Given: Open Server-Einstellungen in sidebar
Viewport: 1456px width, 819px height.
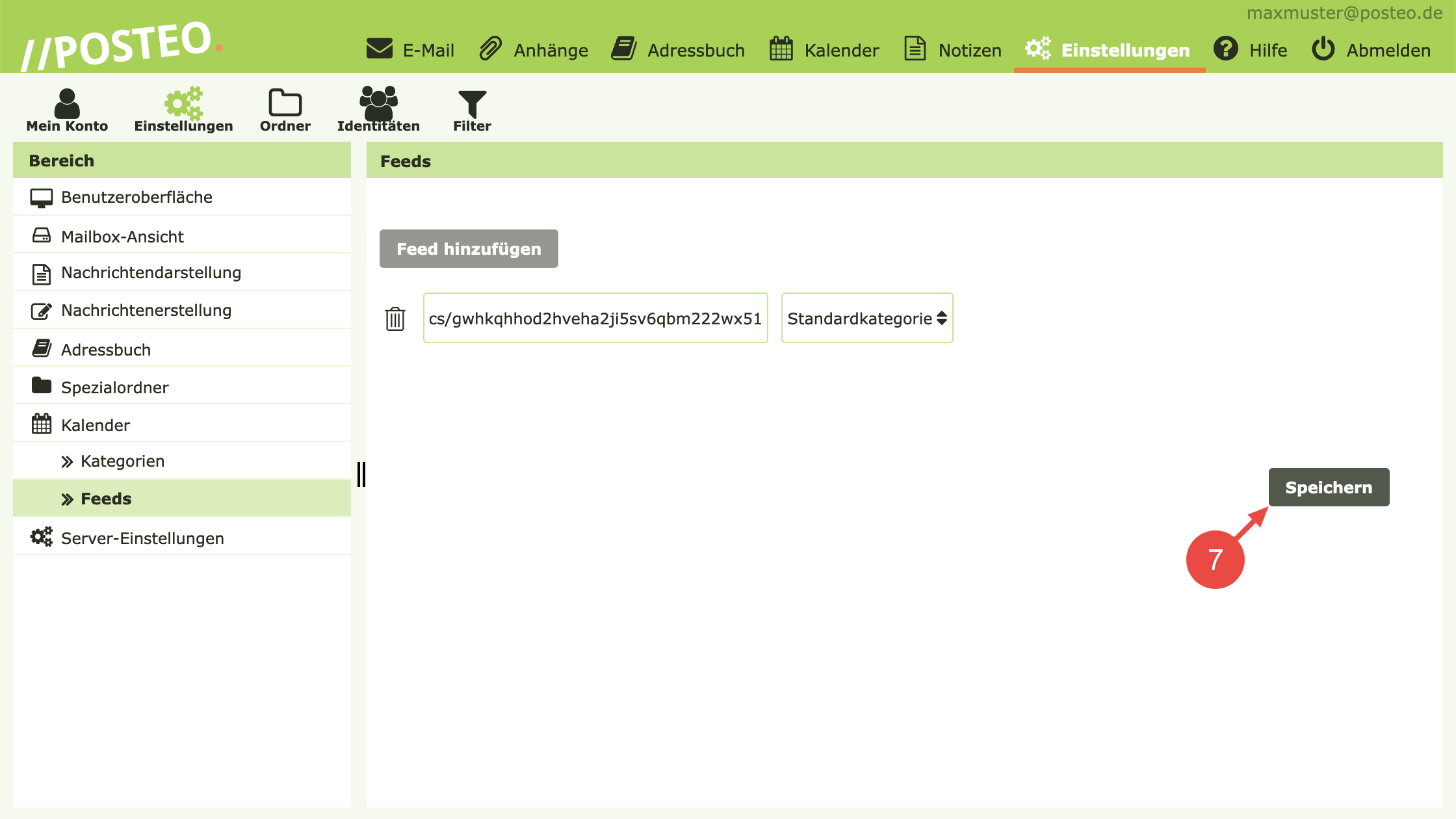Looking at the screenshot, I should 142,538.
